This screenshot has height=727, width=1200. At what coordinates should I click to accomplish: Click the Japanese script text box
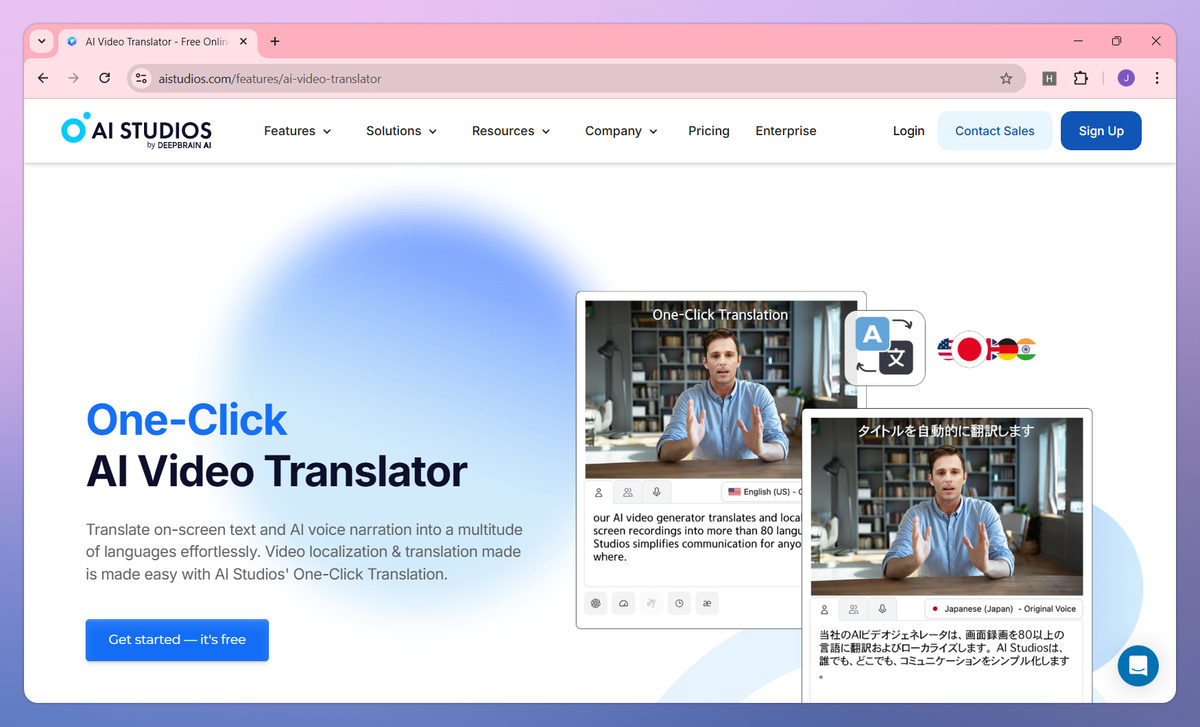[x=947, y=660]
